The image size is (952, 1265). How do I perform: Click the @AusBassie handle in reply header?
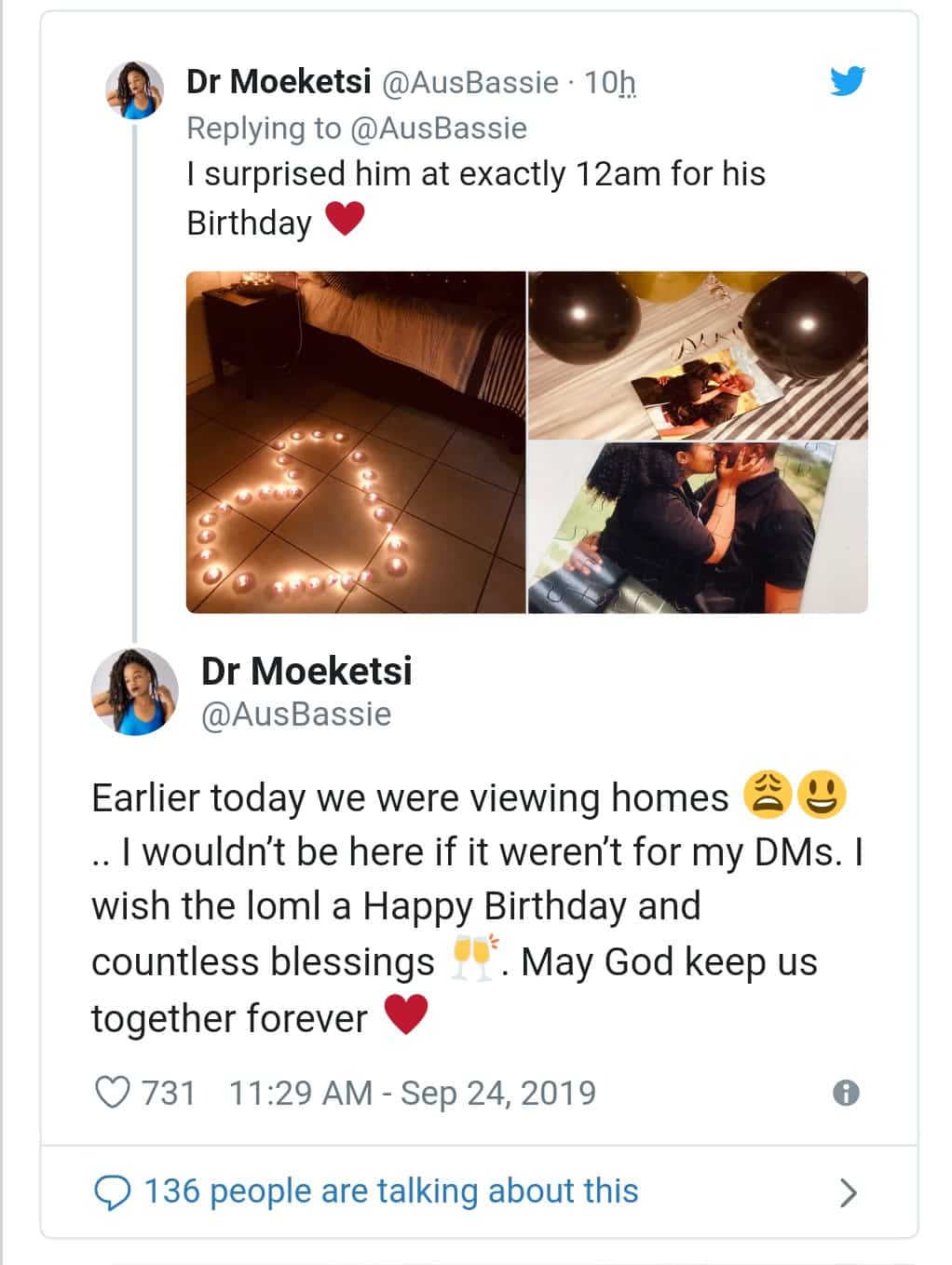tap(469, 82)
